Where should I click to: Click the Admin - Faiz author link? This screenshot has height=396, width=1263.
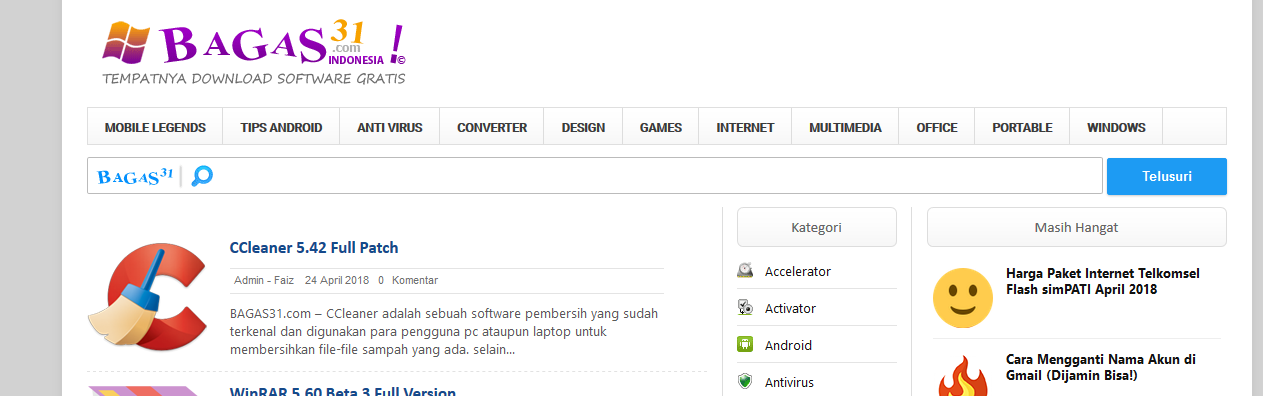[x=264, y=280]
